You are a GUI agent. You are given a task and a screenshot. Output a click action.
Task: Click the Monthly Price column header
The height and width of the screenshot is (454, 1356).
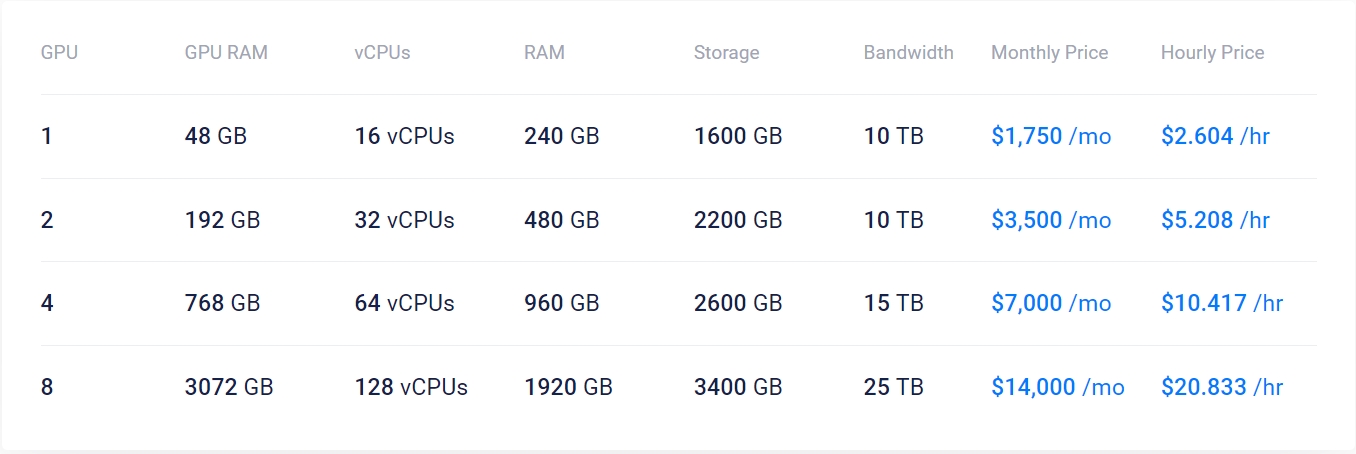1049,53
